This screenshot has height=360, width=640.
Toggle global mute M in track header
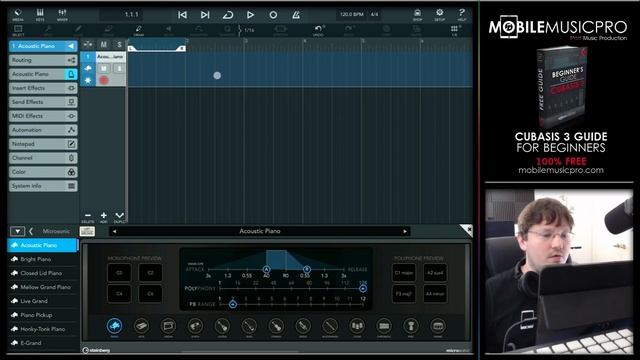104,44
